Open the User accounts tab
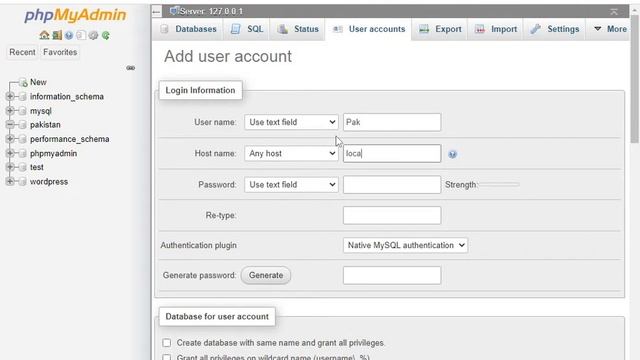This screenshot has width=640, height=360. [x=369, y=29]
